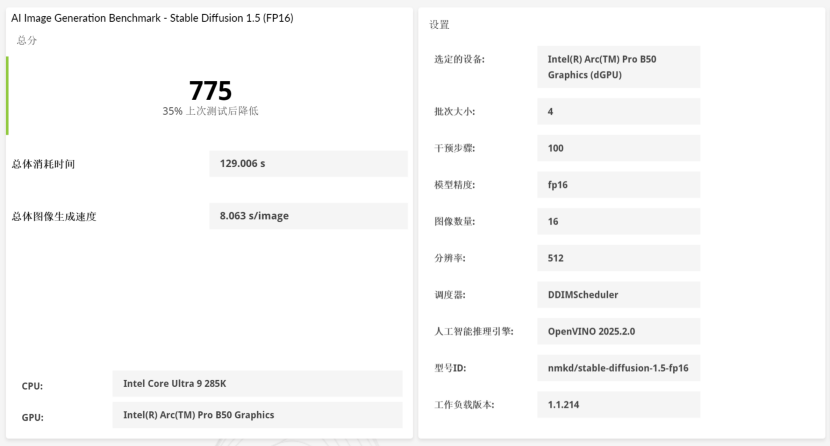Viewport: 830px width, 446px height.
Task: Click the overall score value 775
Action: (x=210, y=91)
